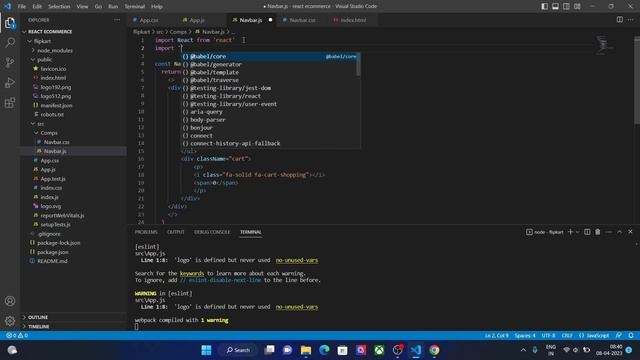Image resolution: width=640 pixels, height=360 pixels.
Task: Collapse the REACT ECOMMERCE root folder
Action: point(50,31)
